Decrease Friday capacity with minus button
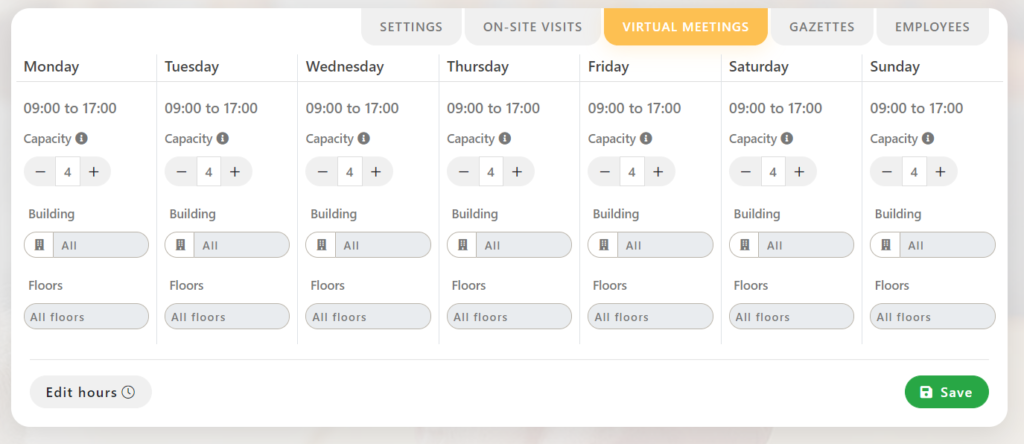The height and width of the screenshot is (444, 1024). point(605,172)
